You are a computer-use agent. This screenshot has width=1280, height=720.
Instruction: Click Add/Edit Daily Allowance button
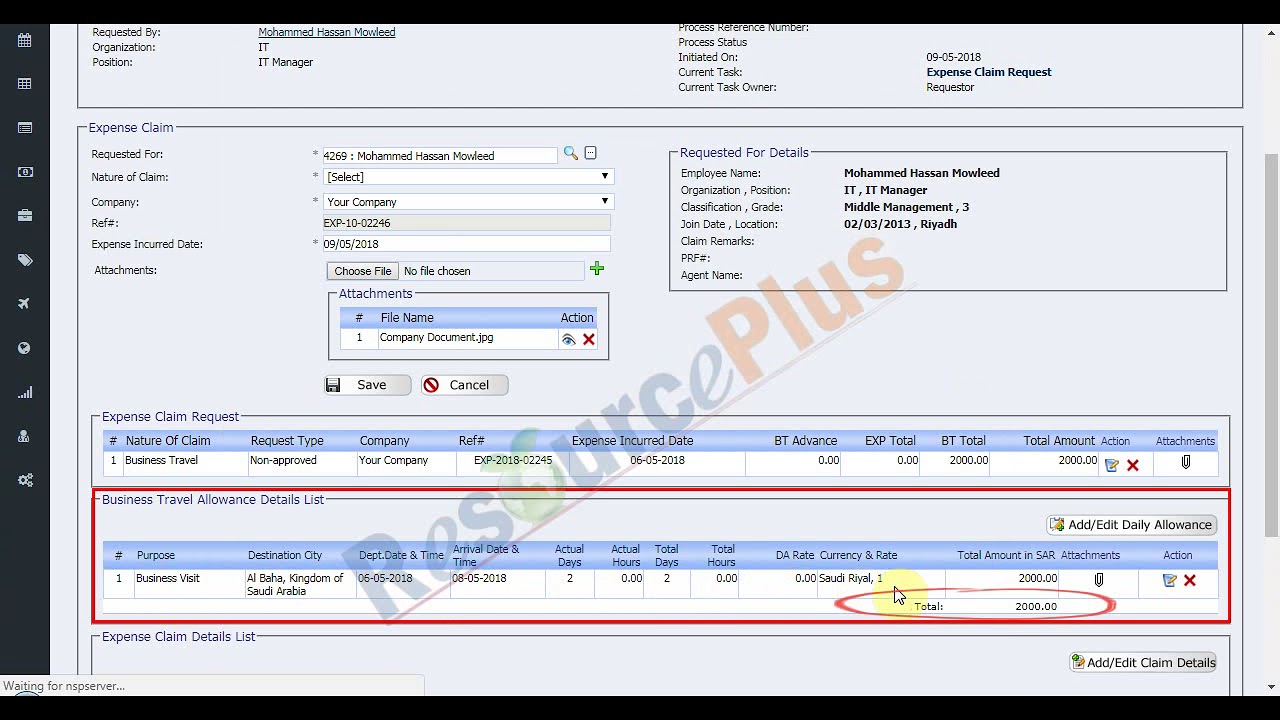click(1132, 525)
